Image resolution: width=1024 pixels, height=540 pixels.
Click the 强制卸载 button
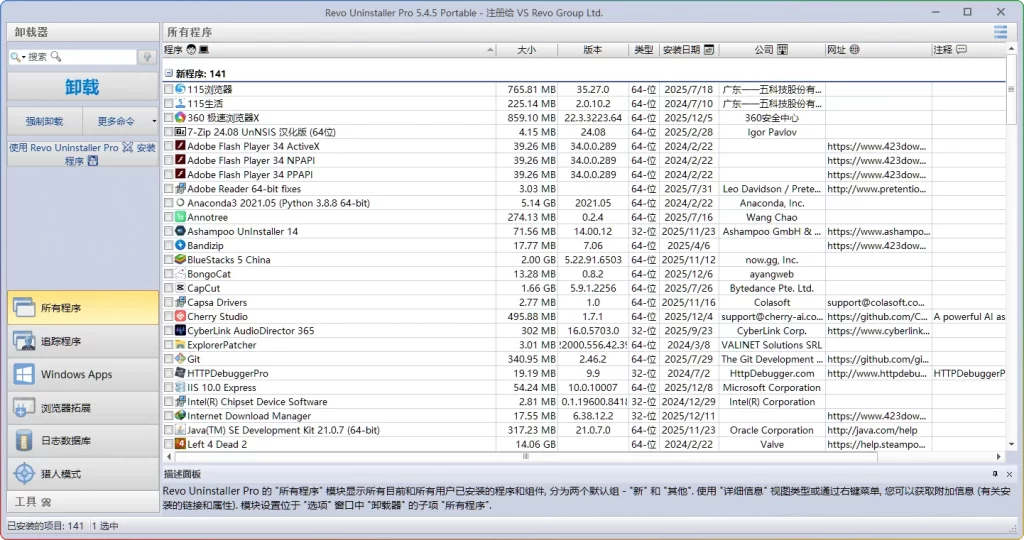point(44,121)
